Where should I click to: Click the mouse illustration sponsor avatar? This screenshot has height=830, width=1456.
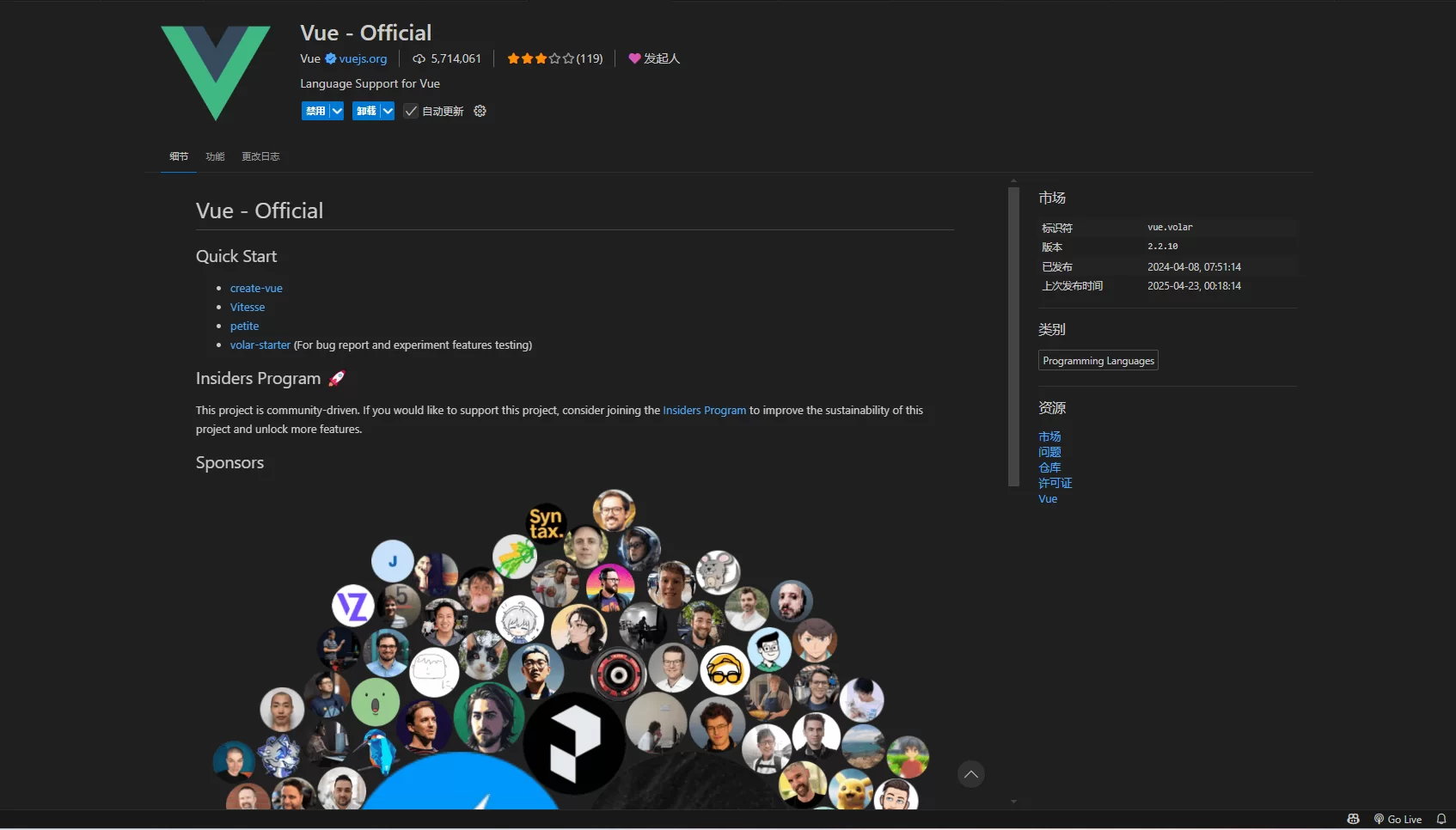[x=718, y=572]
